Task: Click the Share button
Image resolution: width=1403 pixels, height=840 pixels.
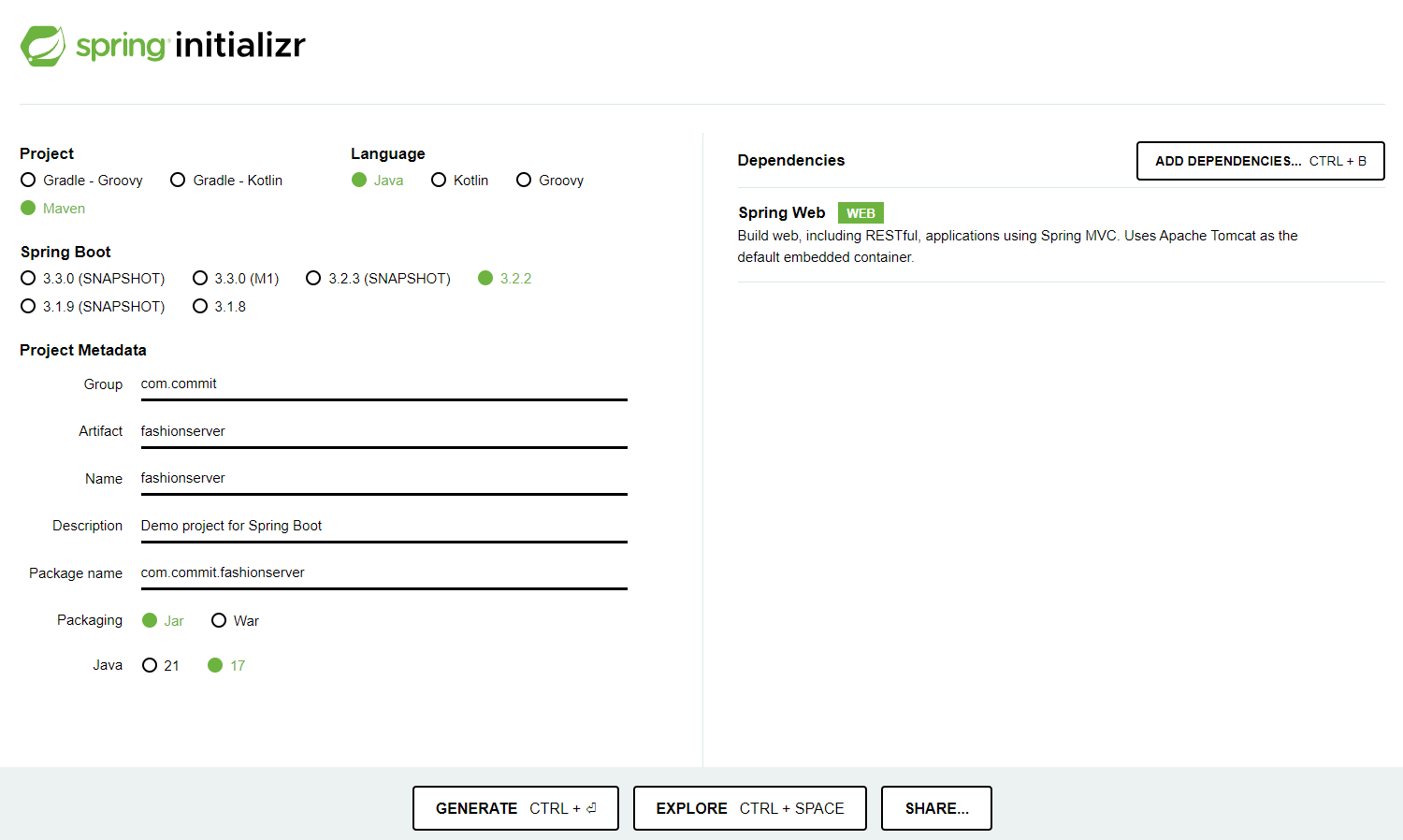Action: [x=936, y=808]
